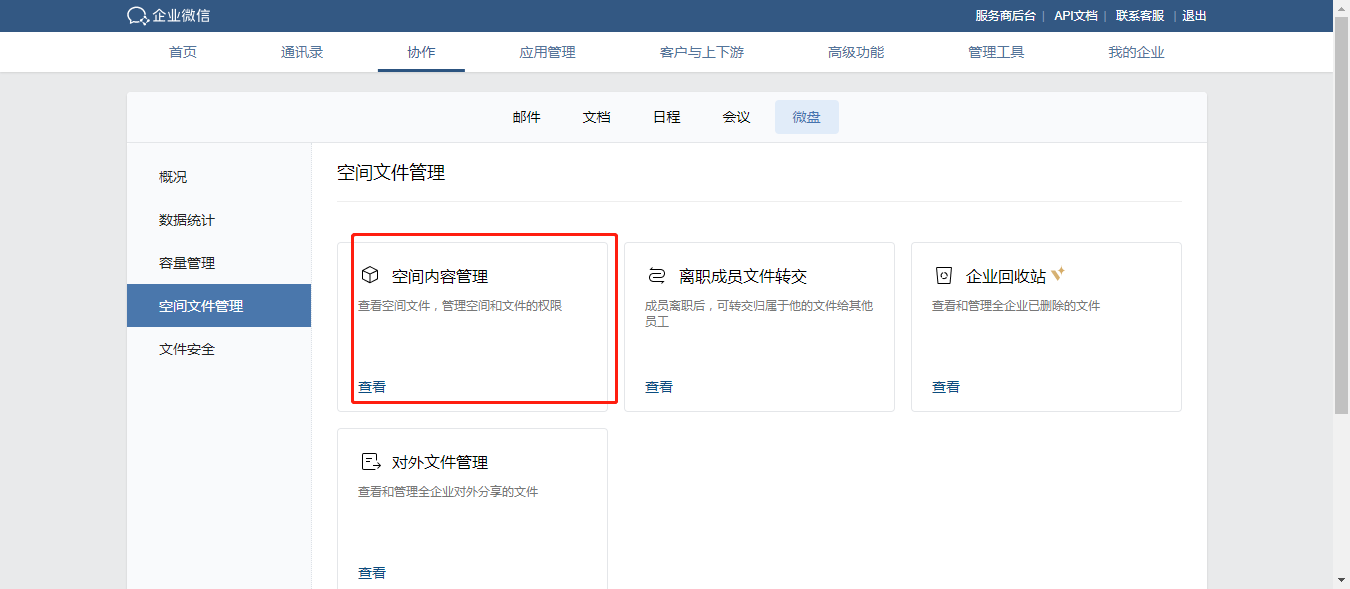1350x589 pixels.
Task: Select the 协作 navigation tab
Action: click(x=421, y=52)
